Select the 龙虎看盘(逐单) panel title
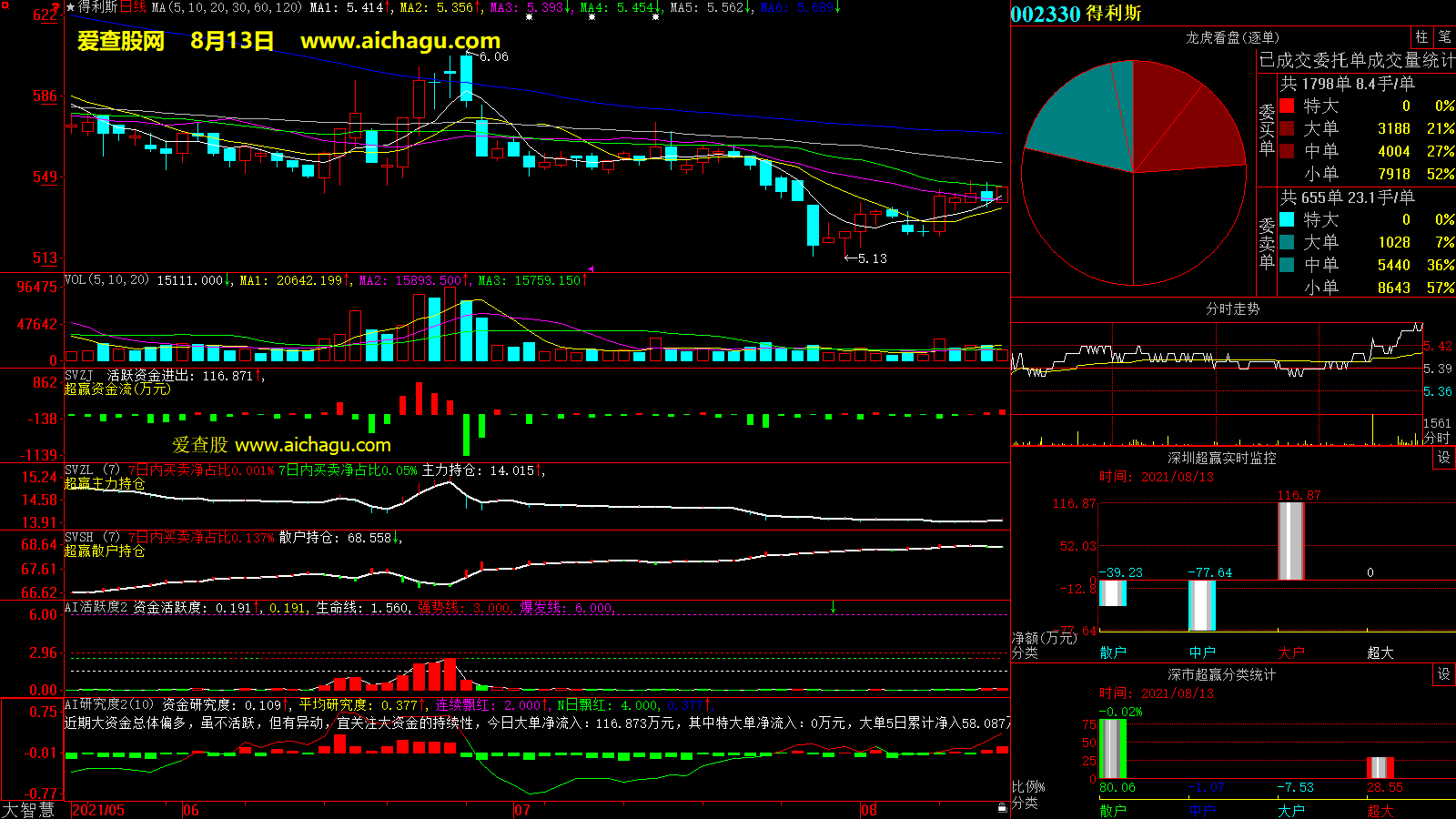 [x=1232, y=37]
